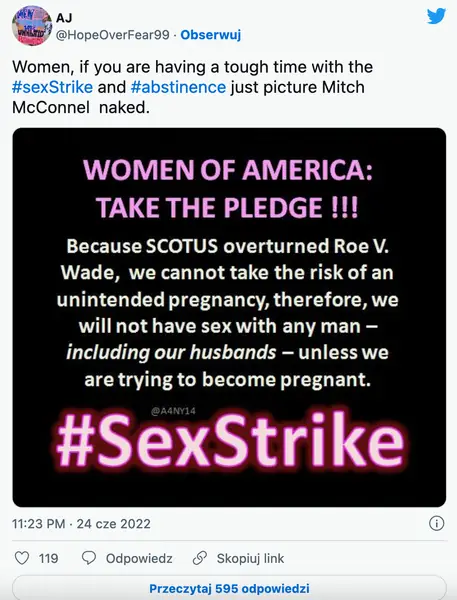Viewport: 457px width, 600px height.
Task: Read all 595 replies button
Action: point(229,588)
